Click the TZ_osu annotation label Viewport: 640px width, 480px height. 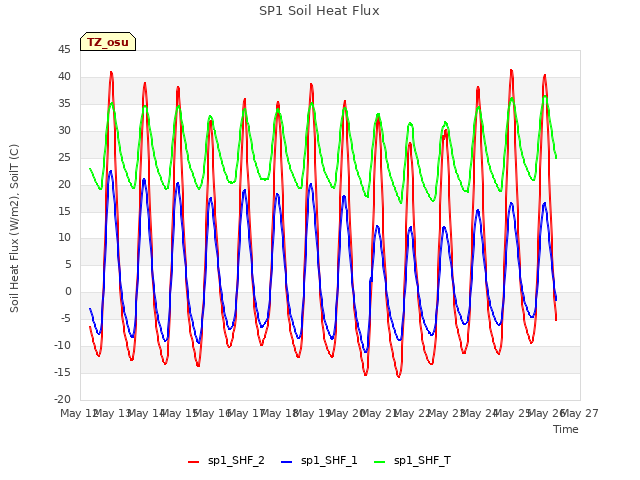(108, 42)
